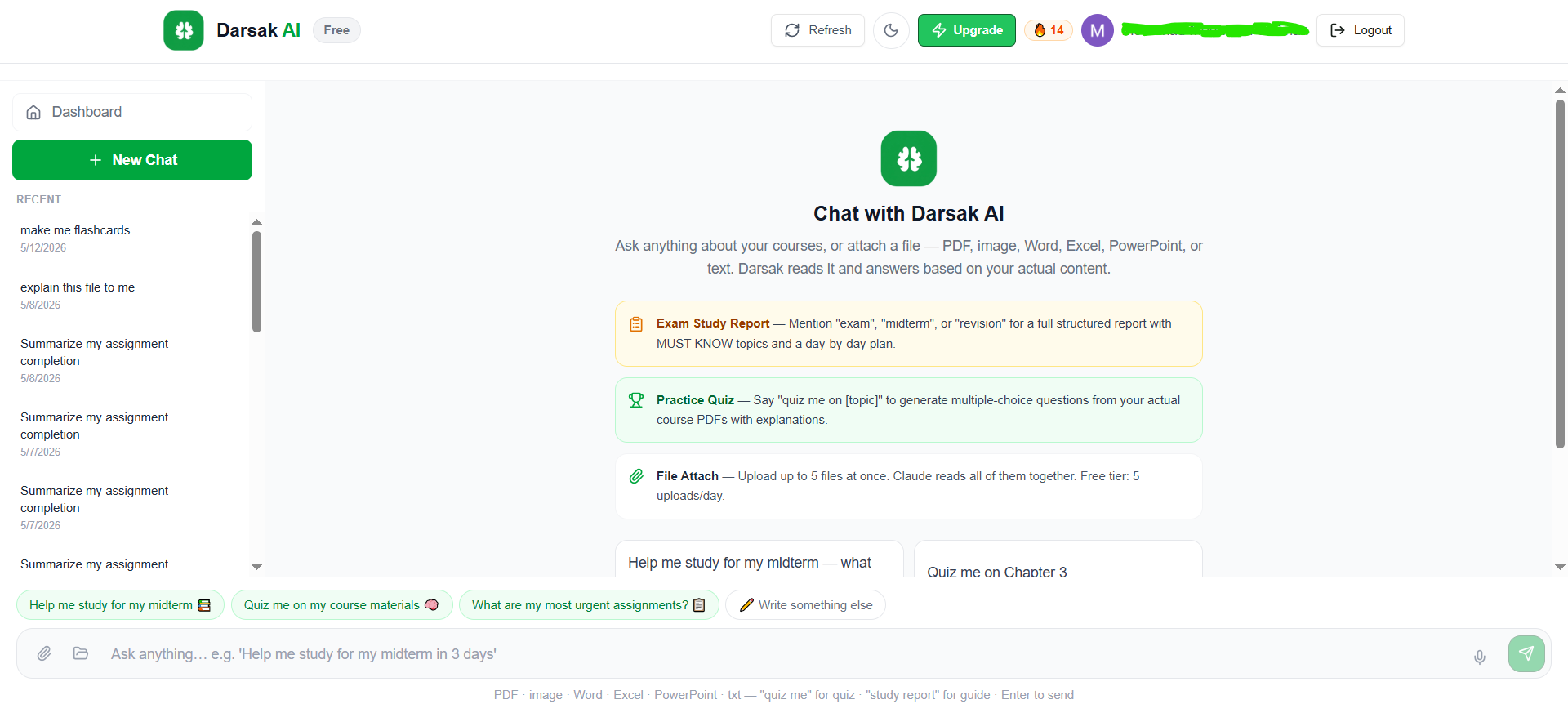
Task: Choose "What are my most urgent assignments?" chip
Action: [x=589, y=605]
